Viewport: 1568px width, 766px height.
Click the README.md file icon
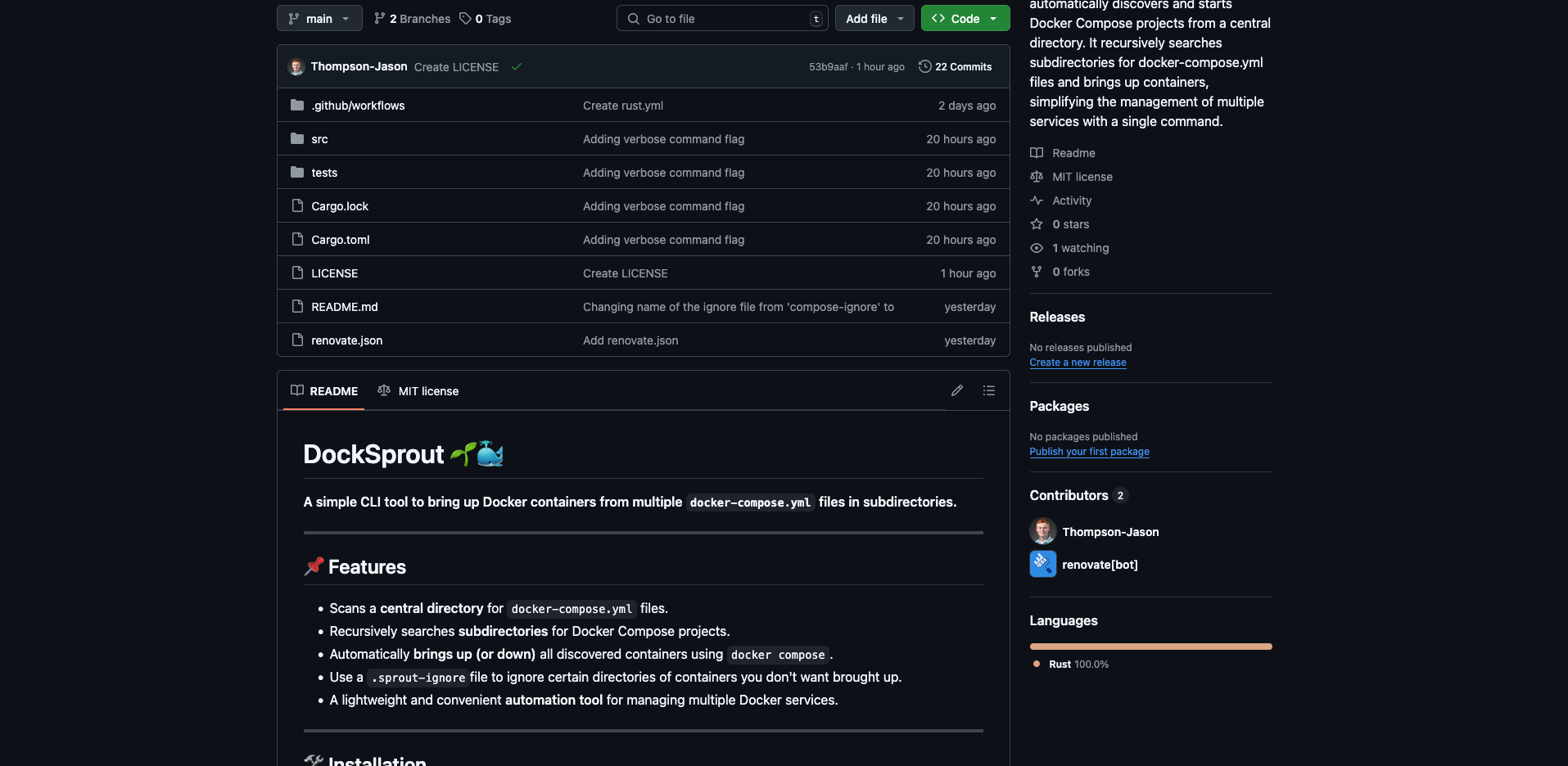click(297, 306)
